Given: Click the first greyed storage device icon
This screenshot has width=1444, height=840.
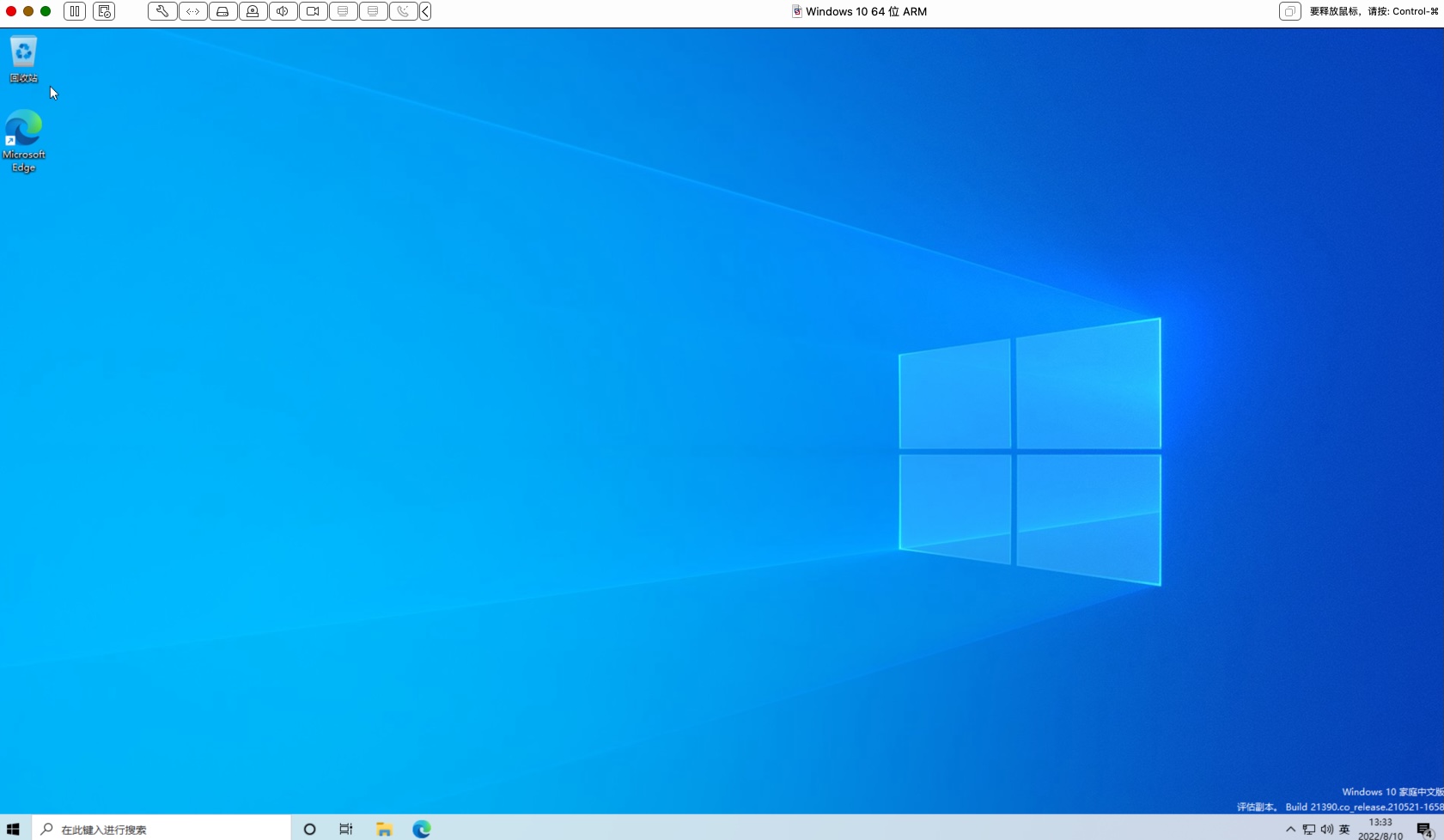Looking at the screenshot, I should tap(343, 11).
